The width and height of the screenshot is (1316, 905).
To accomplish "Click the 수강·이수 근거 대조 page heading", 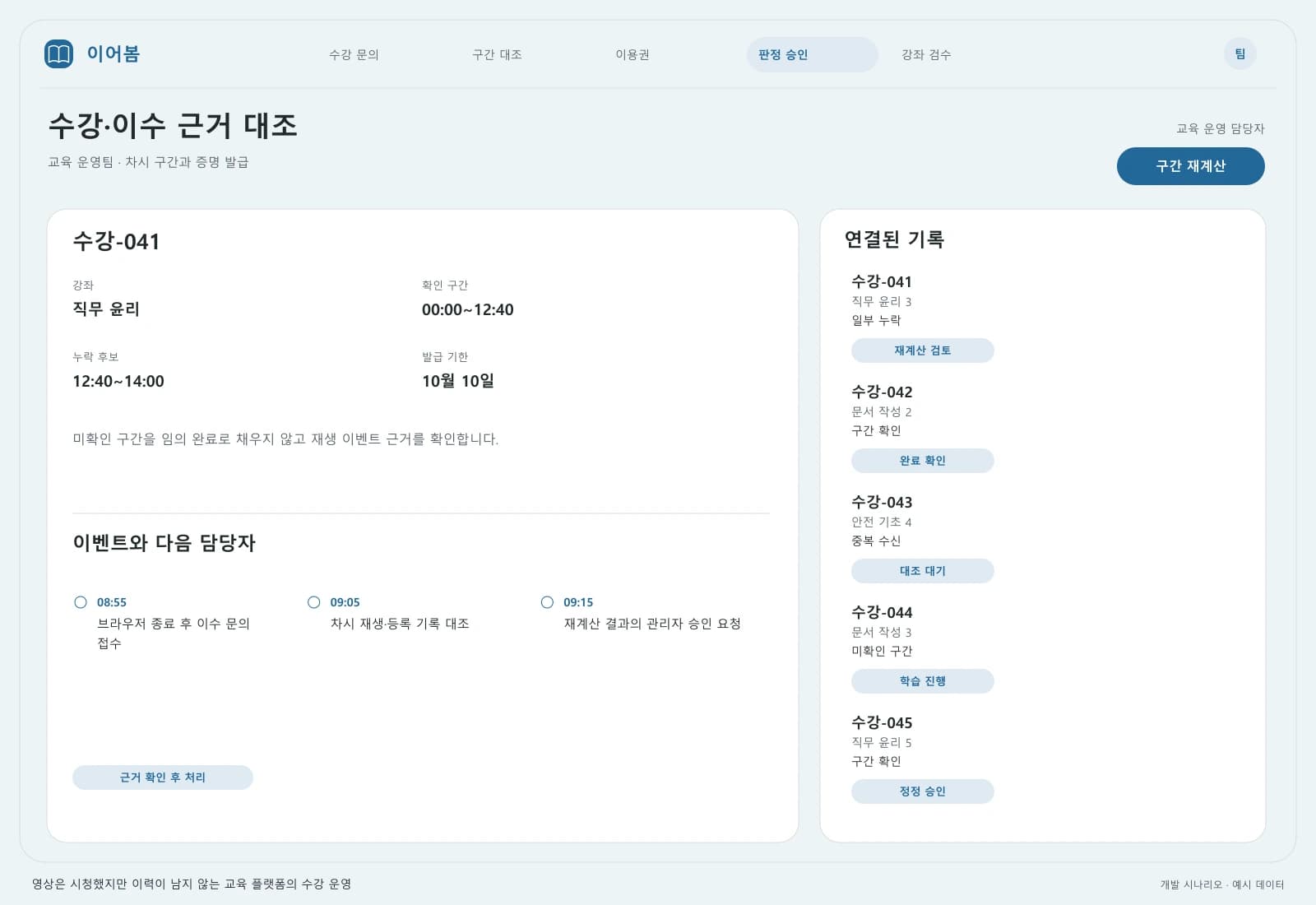I will [x=173, y=126].
